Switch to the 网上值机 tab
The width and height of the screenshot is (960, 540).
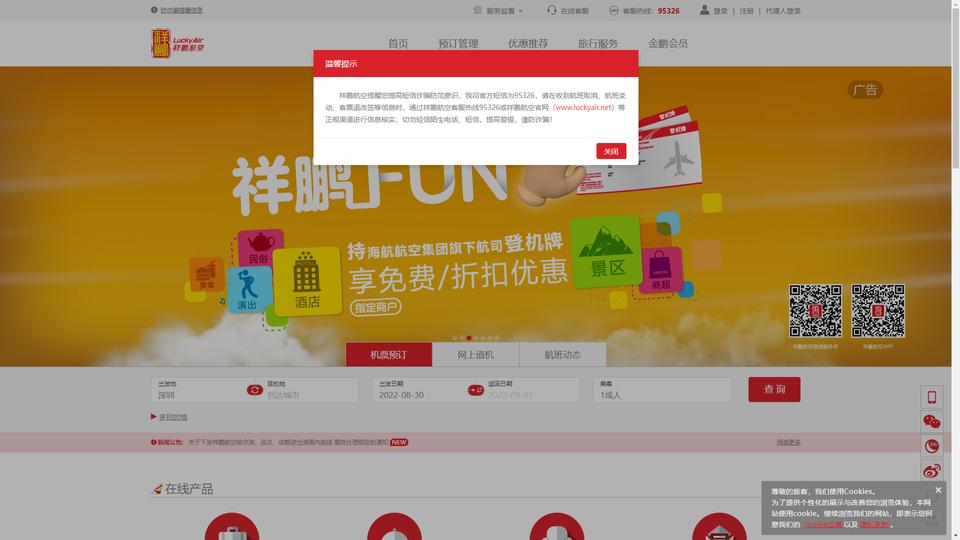pyautogui.click(x=476, y=354)
